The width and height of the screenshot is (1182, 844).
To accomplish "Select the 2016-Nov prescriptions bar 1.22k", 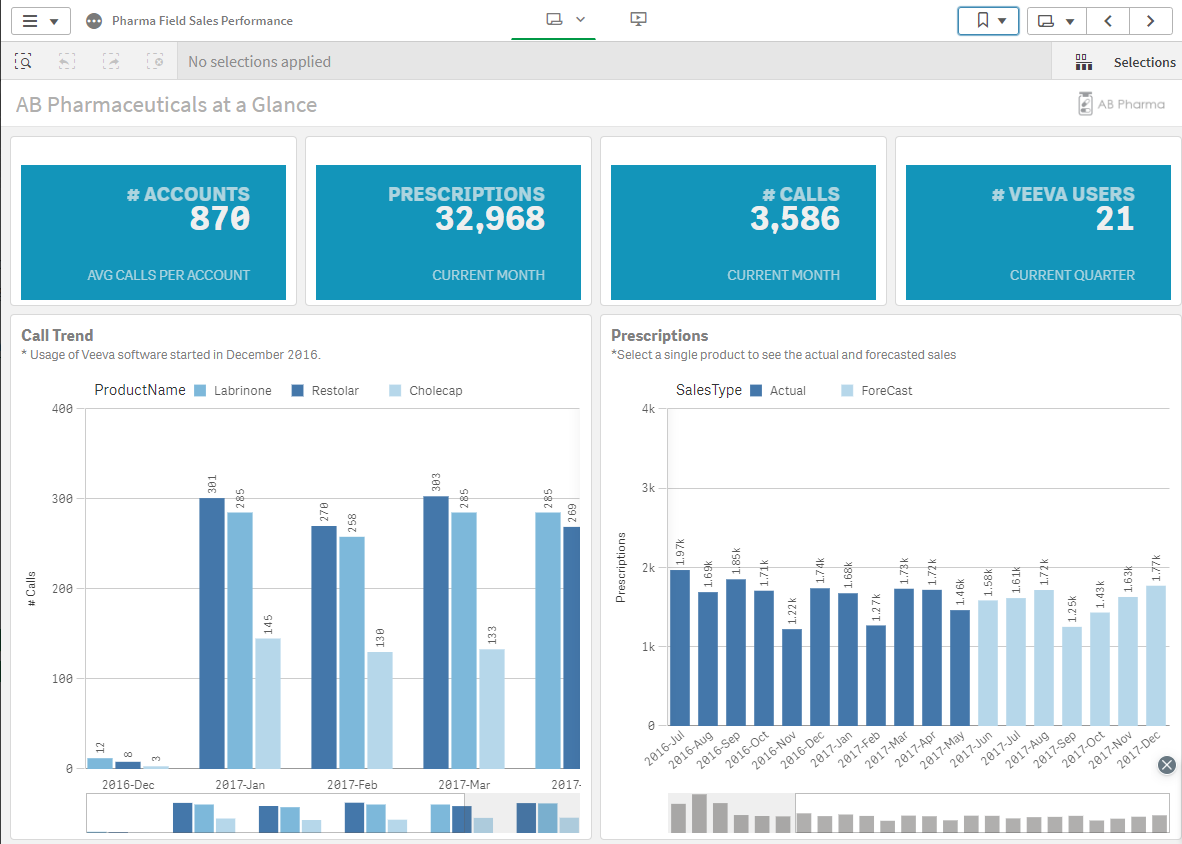I will (x=792, y=677).
